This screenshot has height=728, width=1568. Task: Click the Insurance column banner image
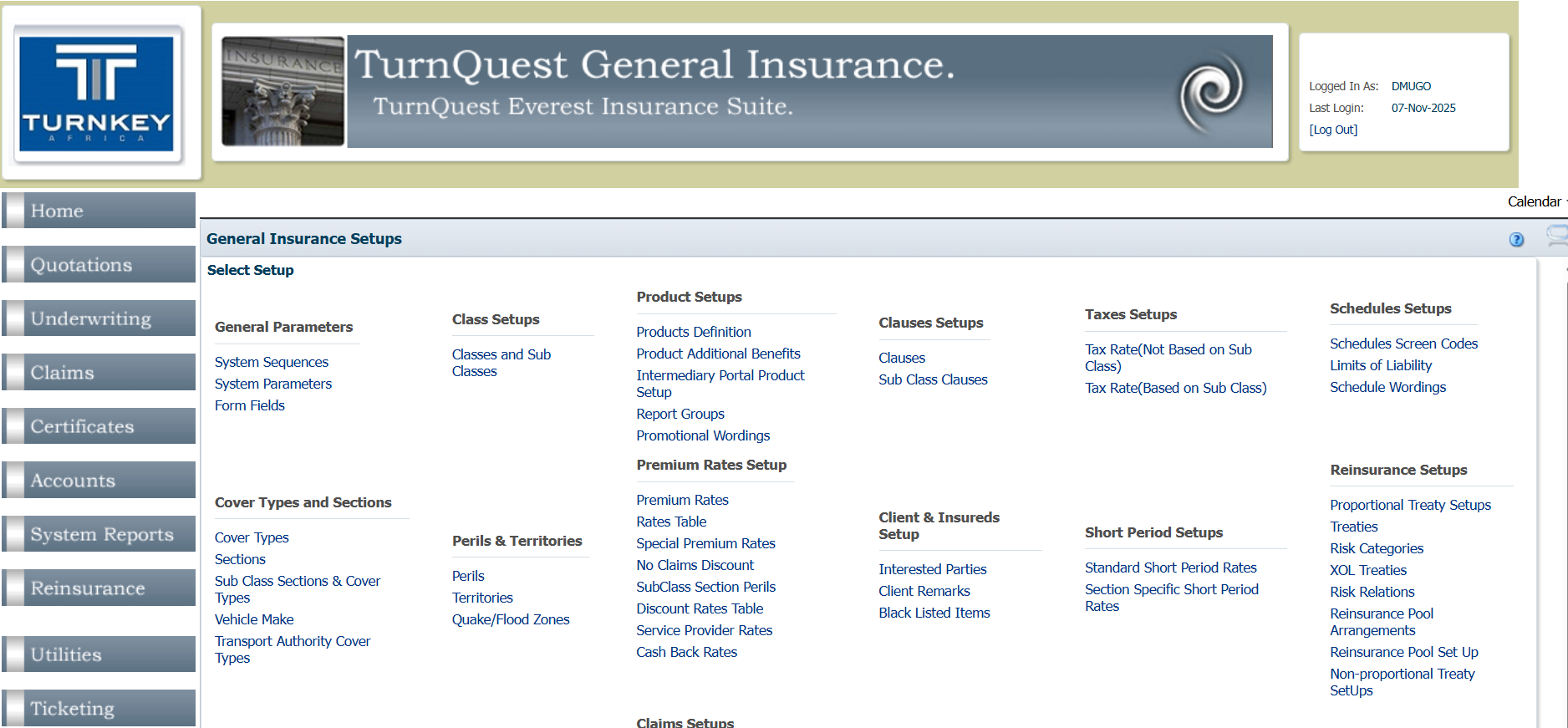click(x=283, y=91)
